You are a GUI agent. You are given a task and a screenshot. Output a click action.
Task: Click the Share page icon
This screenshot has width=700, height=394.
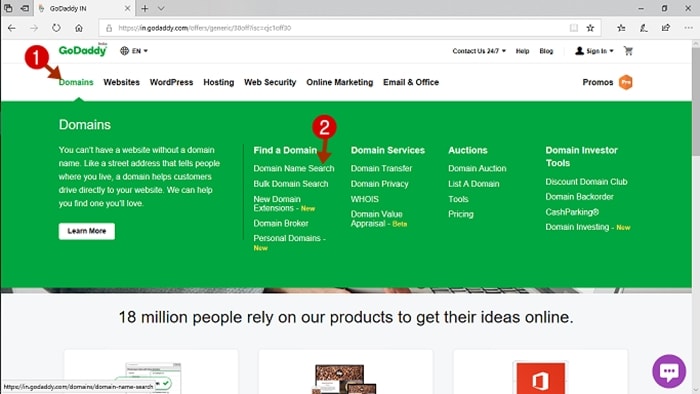click(x=666, y=28)
